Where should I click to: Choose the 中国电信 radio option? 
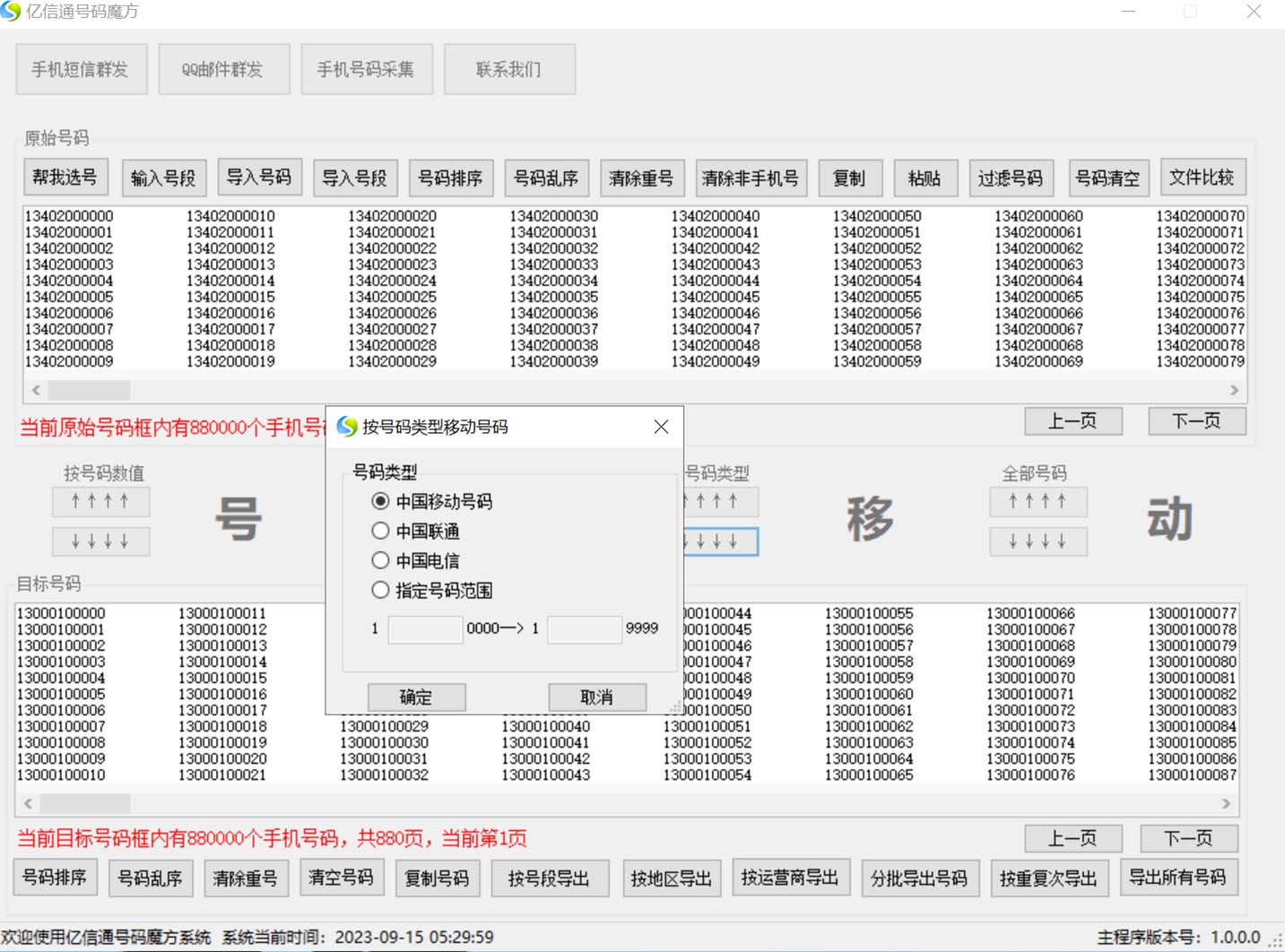coord(381,560)
